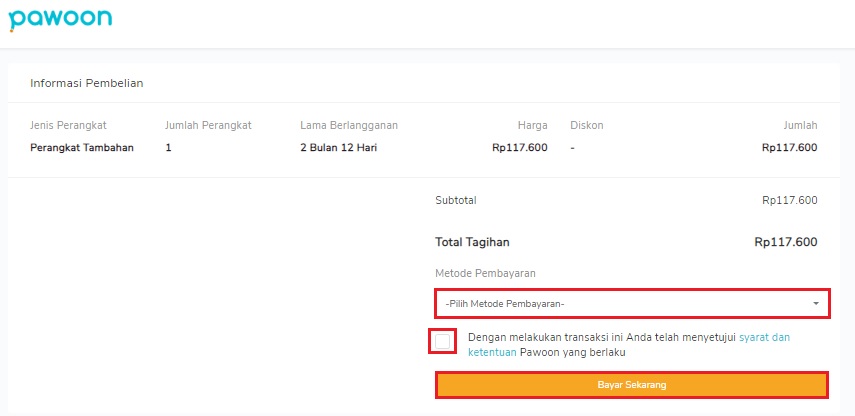Click the Metode Pembayaran label

[485, 273]
